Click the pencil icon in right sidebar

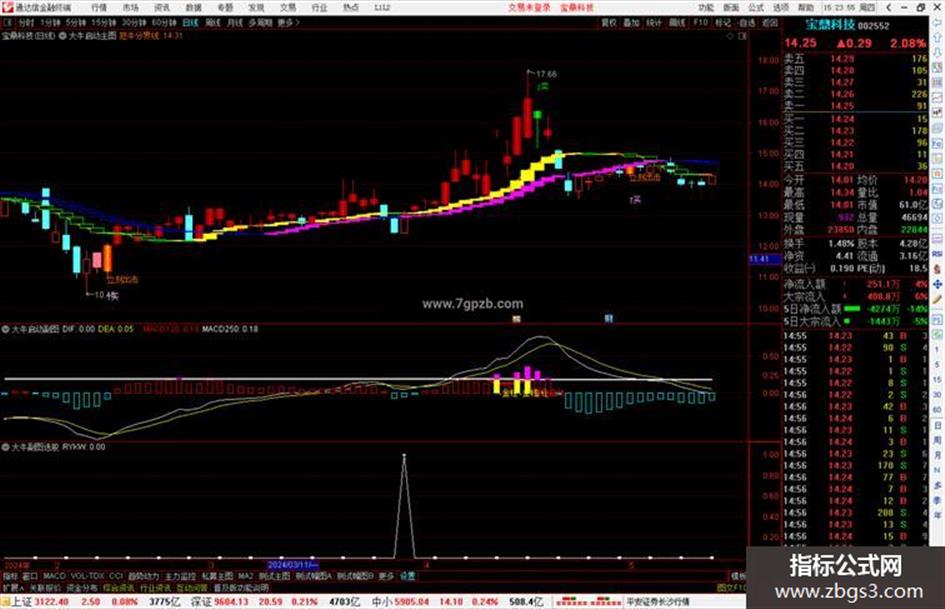click(x=938, y=298)
